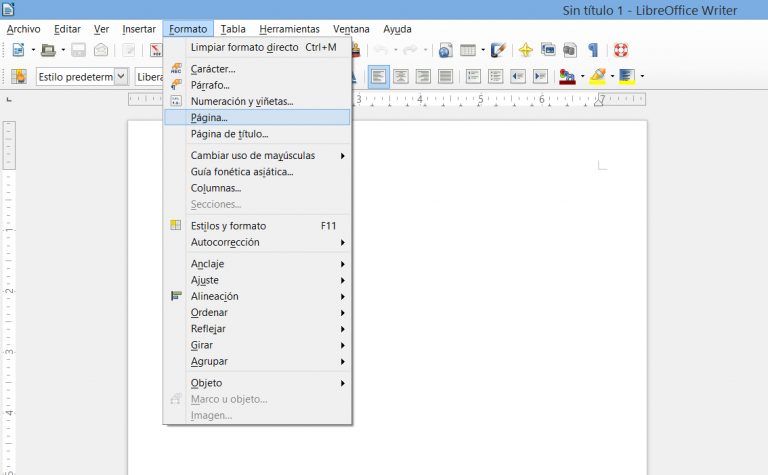Expand the Girar submenu
The height and width of the screenshot is (475, 768).
pos(258,345)
